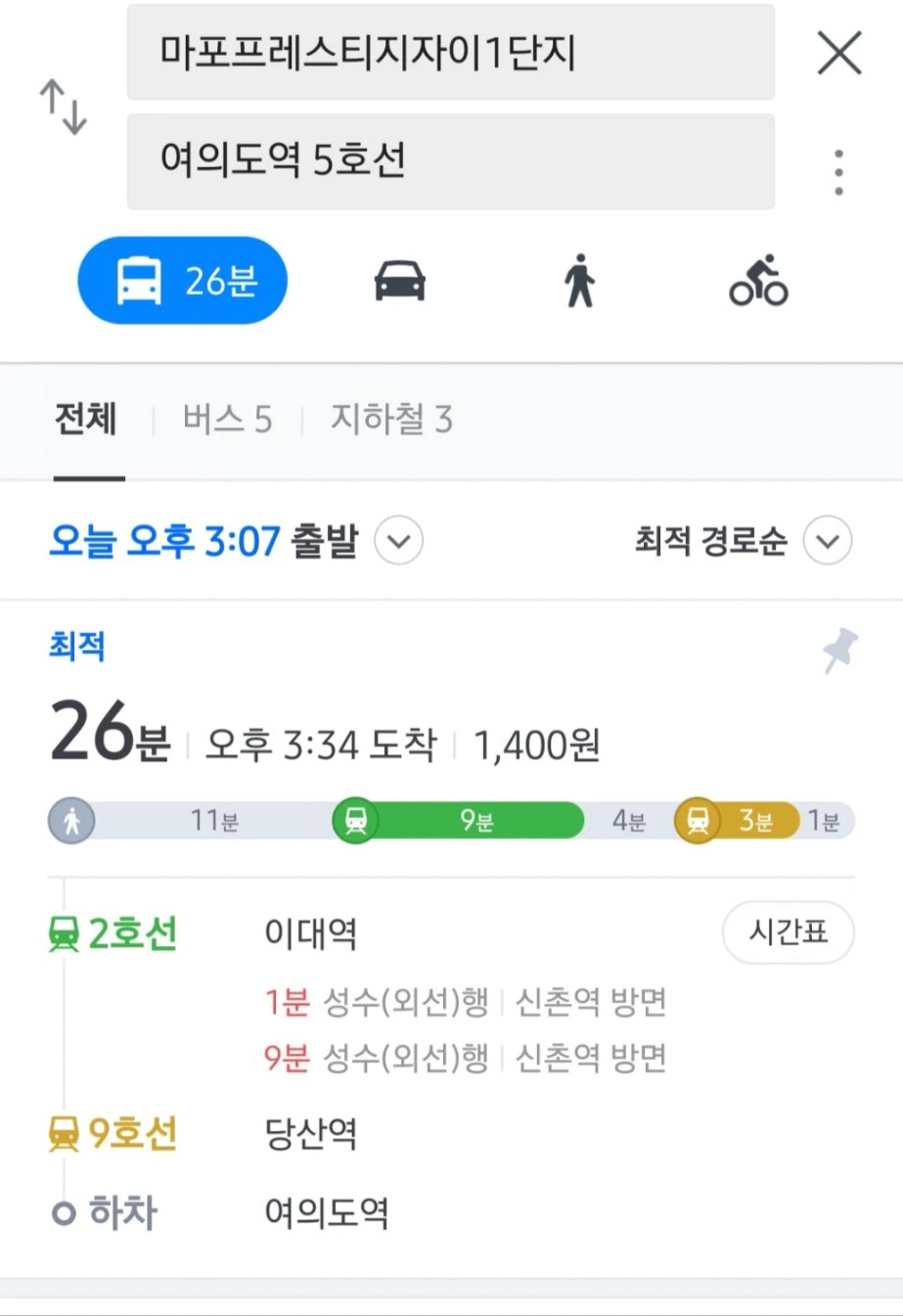
Task: Edit the 여의도역 5호선 destination field
Action: point(451,160)
